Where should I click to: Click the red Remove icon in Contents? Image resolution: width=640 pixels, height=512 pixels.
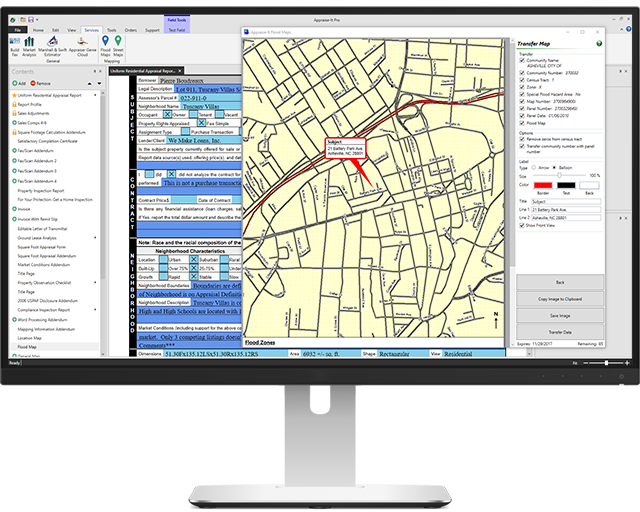pos(33,83)
